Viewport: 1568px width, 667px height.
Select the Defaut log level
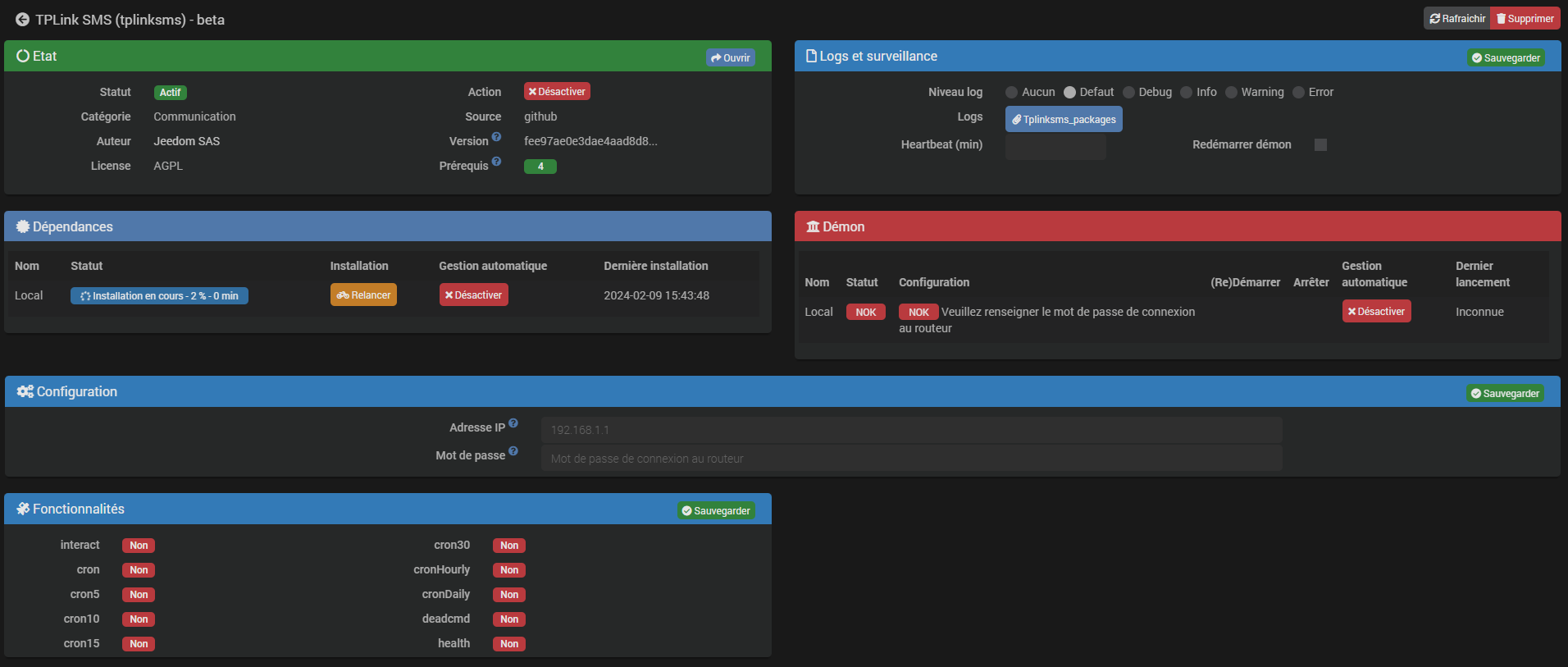(x=1069, y=92)
